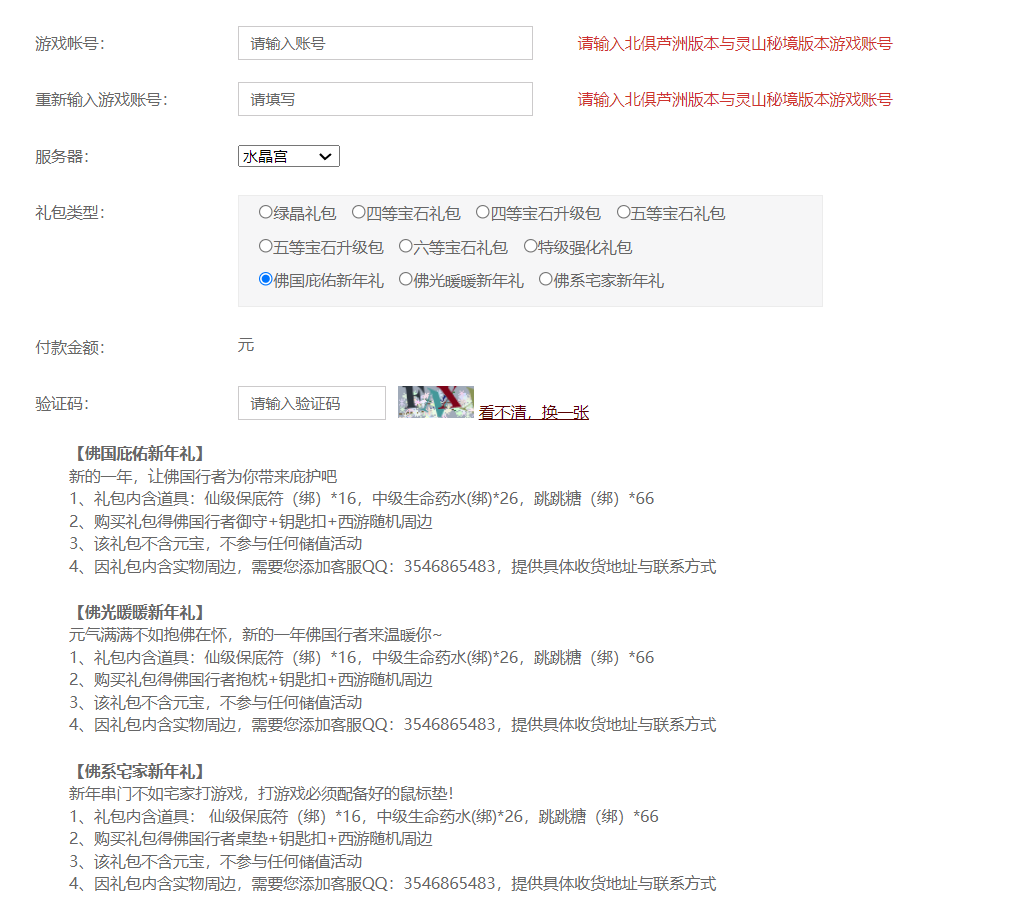The height and width of the screenshot is (907, 1009).
Task: Click the captcha image to refresh it
Action: (x=436, y=402)
